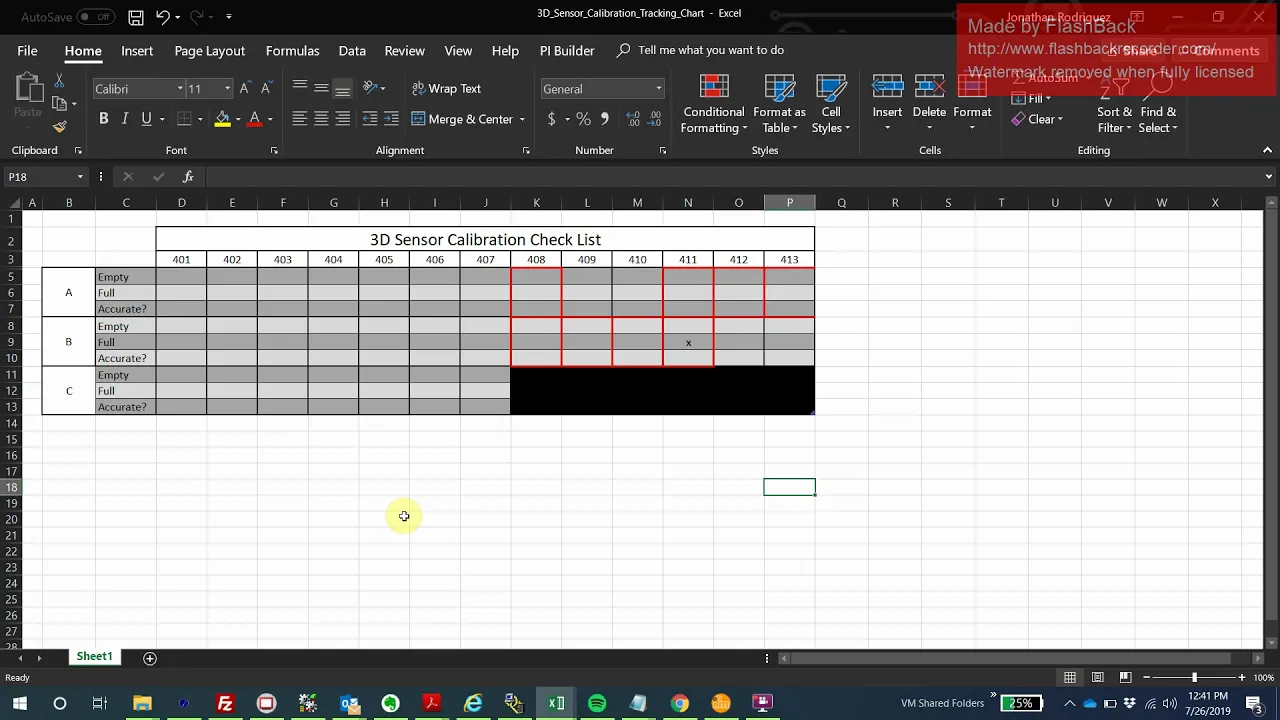Apply red Font Color swatch
The height and width of the screenshot is (720, 1280).
click(x=255, y=119)
